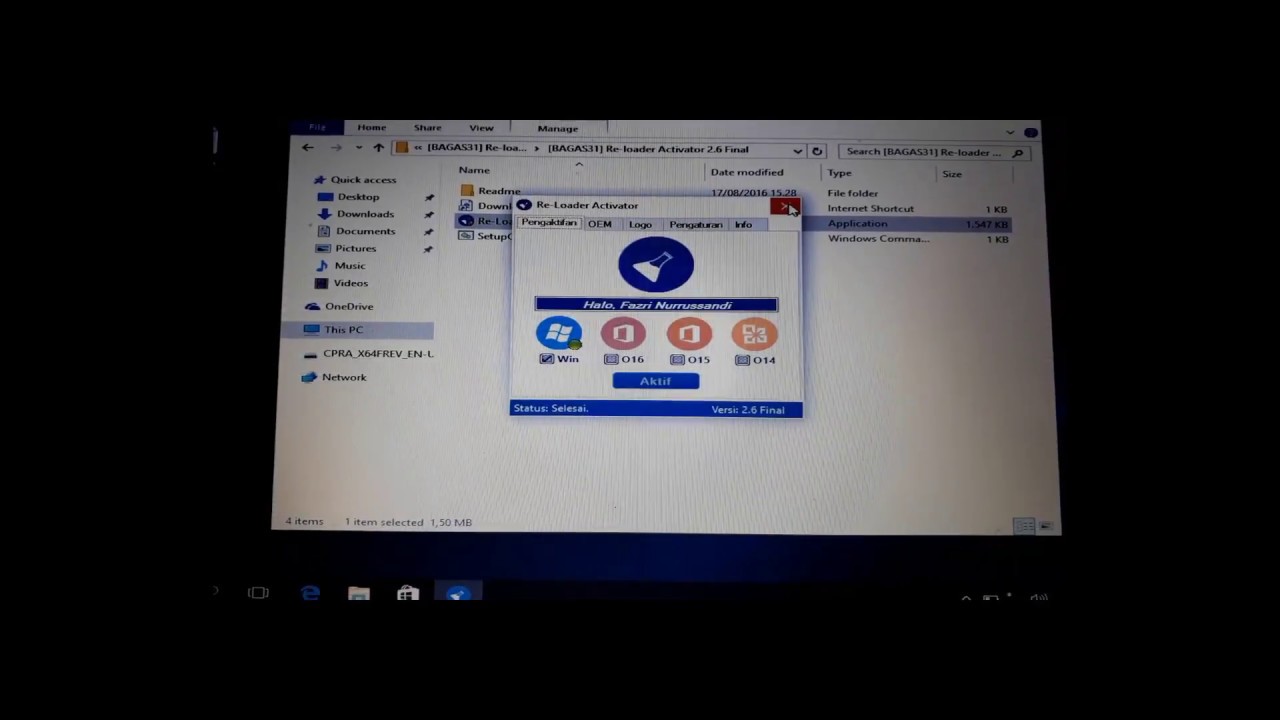Screen dimensions: 1280x720
Task: Click the Re-Loader Activator title bar icon
Action: pos(524,205)
